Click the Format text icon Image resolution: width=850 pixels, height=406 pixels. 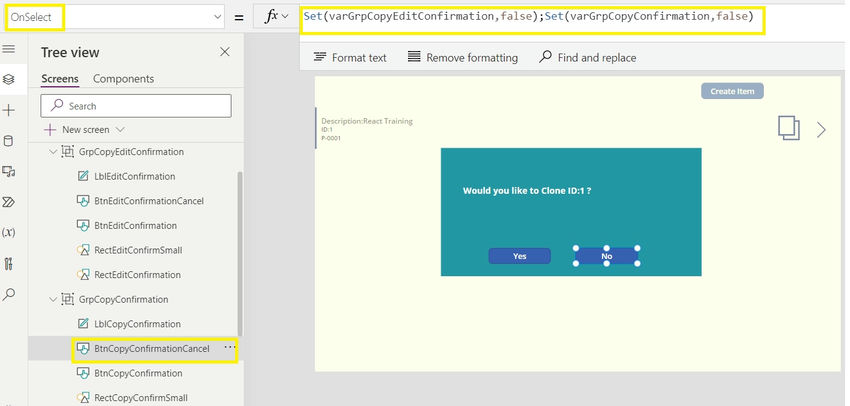pyautogui.click(x=320, y=57)
